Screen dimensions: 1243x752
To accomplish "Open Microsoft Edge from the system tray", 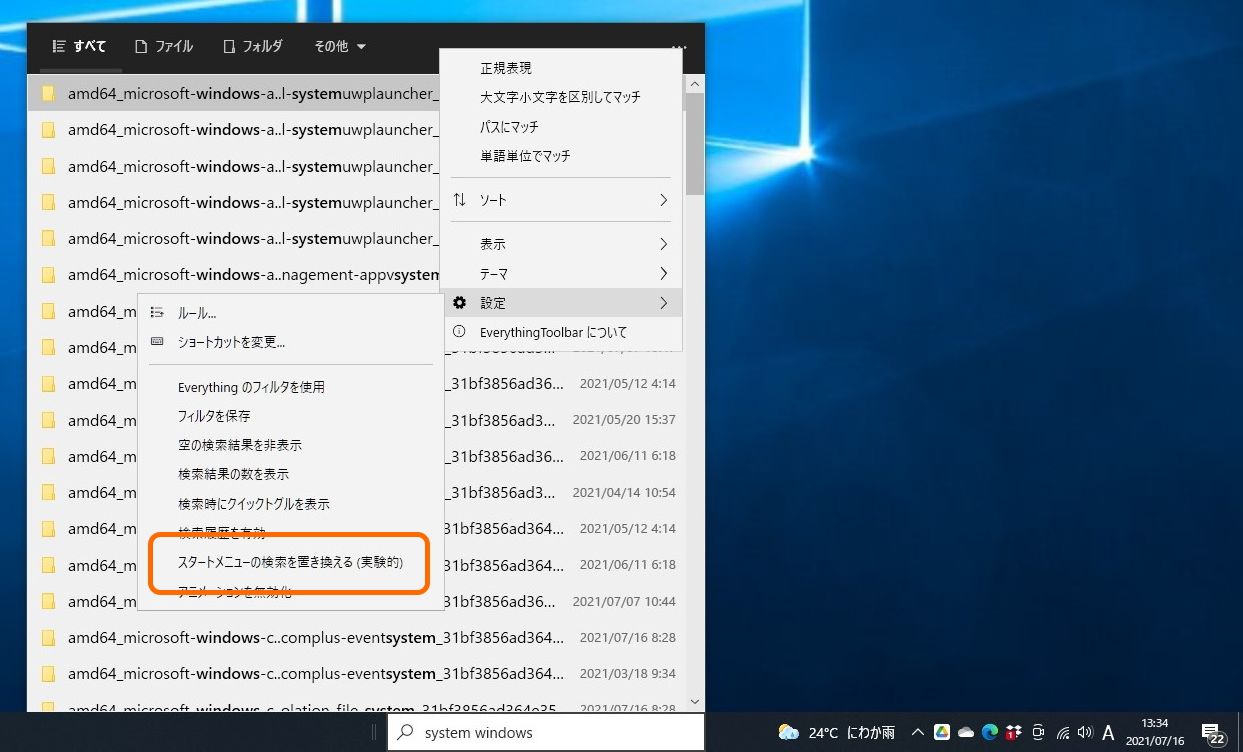I will tap(990, 733).
